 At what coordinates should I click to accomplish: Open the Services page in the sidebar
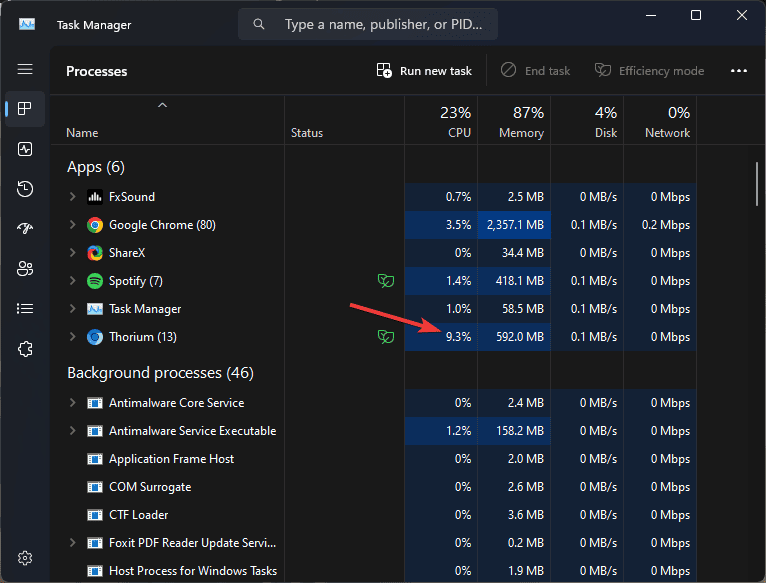25,349
